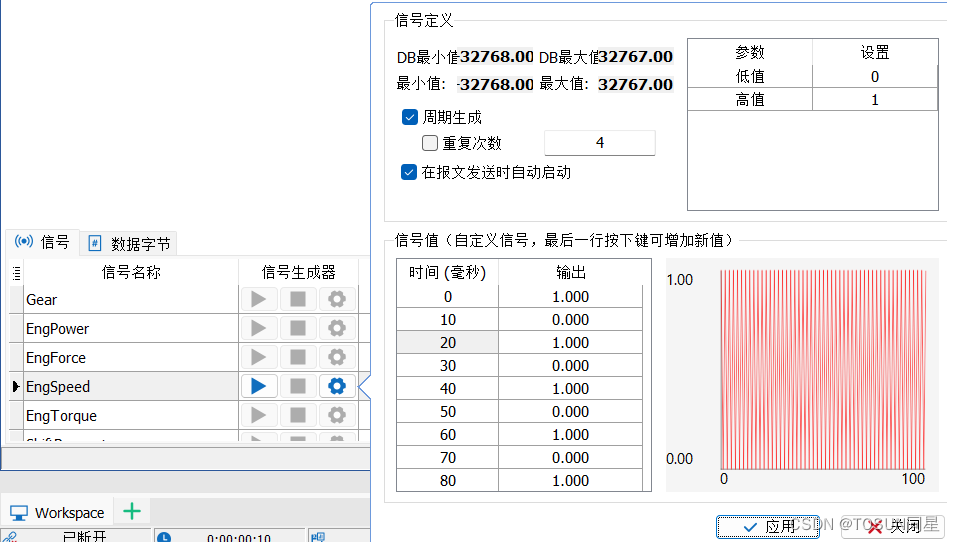Screen dimensions: 955x542
Task: Click the disconnected link icon in status bar
Action: (10, 537)
